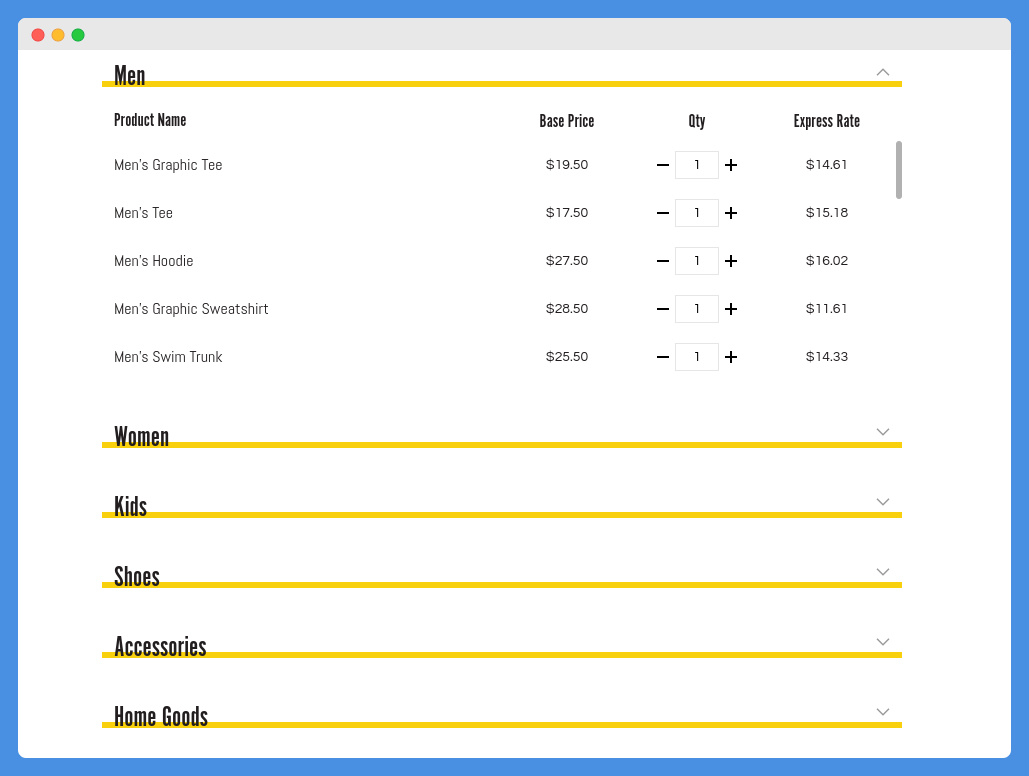Select the Men's Graphic Sweatshirt product name
Viewport: 1029px width, 776px height.
191,309
